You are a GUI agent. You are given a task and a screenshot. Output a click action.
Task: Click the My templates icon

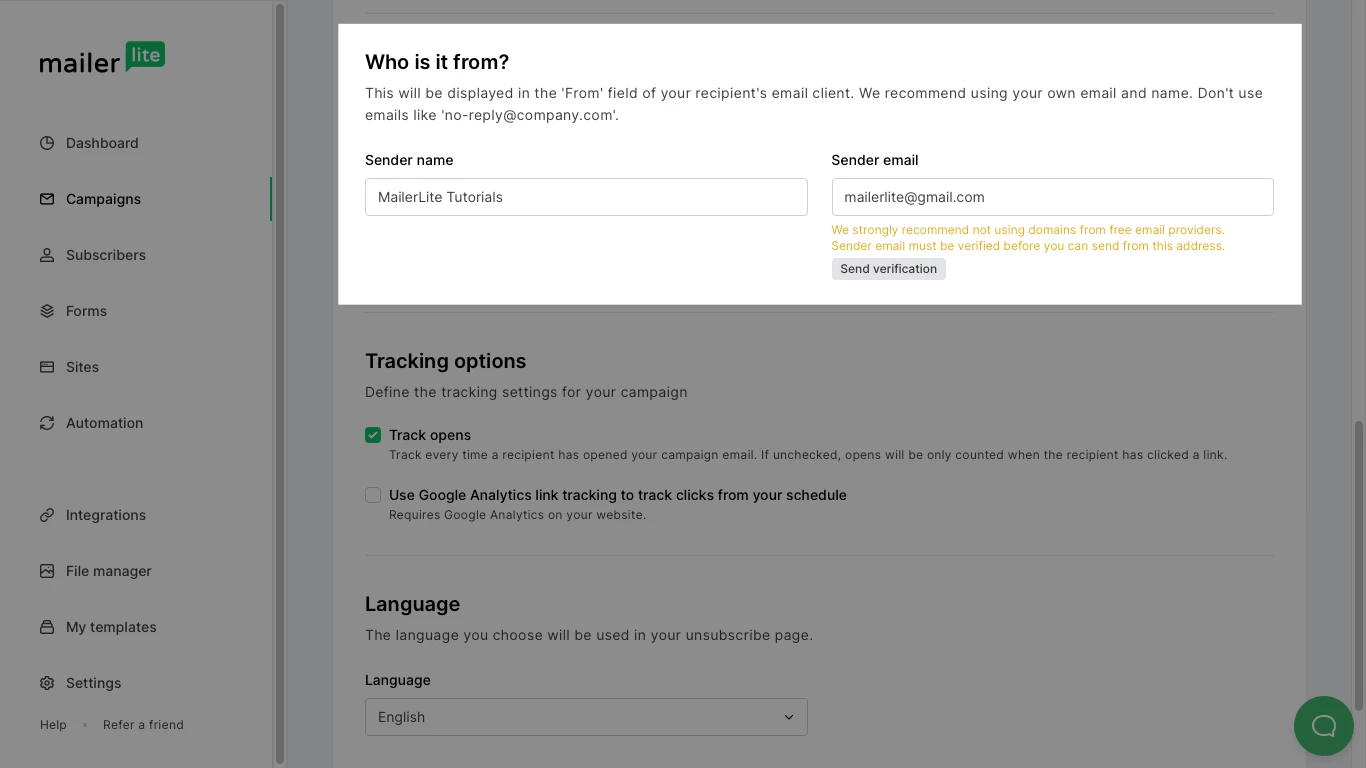point(47,627)
